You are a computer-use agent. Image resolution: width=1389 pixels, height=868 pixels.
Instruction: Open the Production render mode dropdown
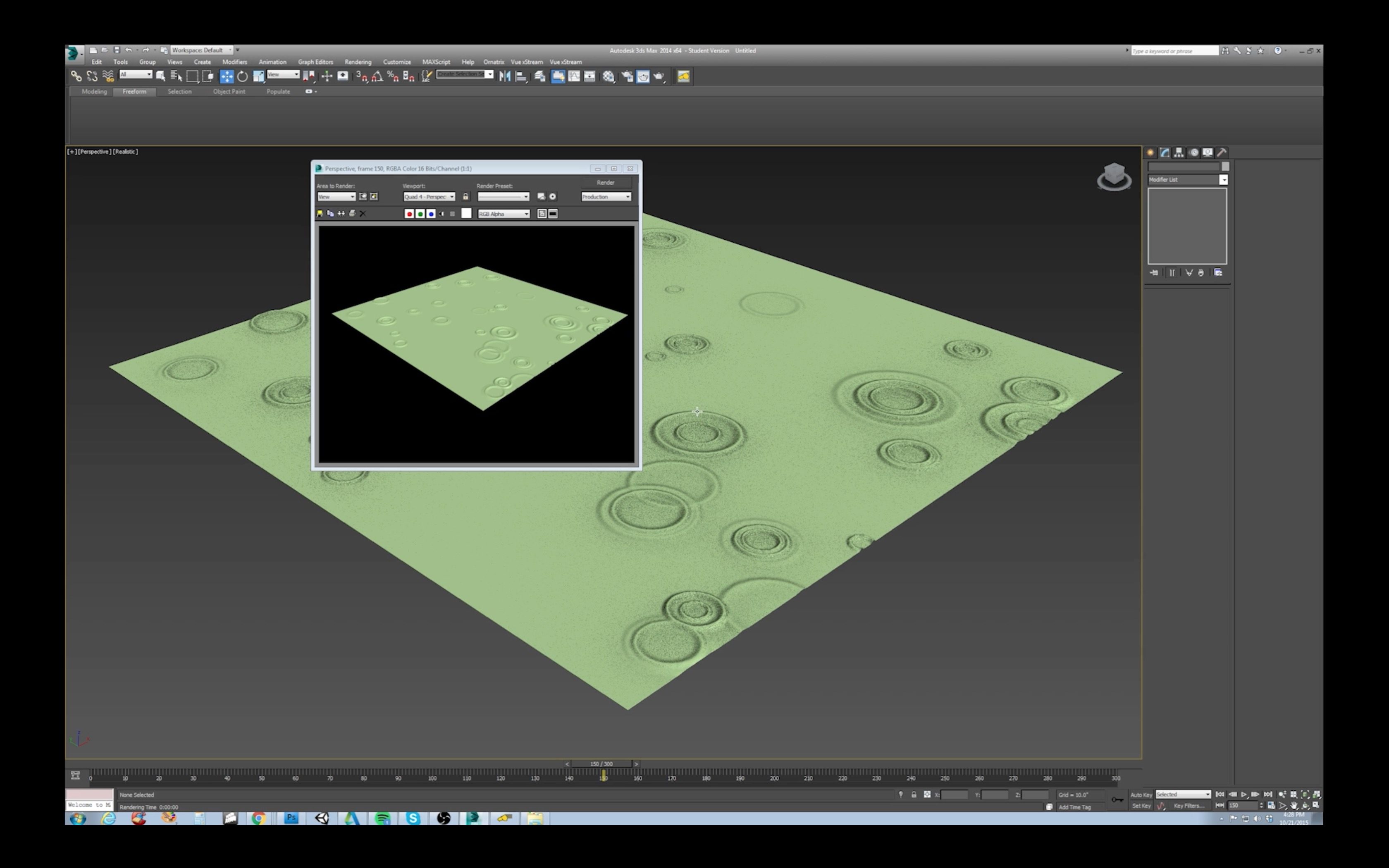[606, 197]
